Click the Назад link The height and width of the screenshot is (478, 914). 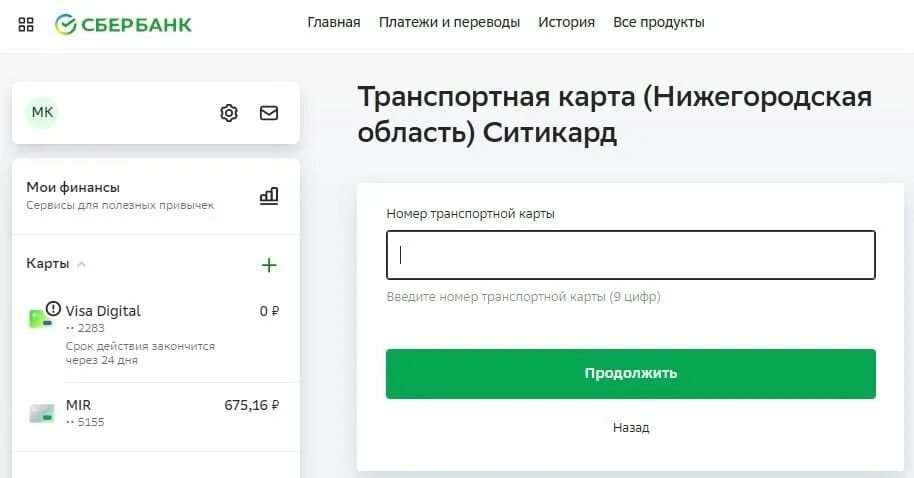pyautogui.click(x=631, y=427)
